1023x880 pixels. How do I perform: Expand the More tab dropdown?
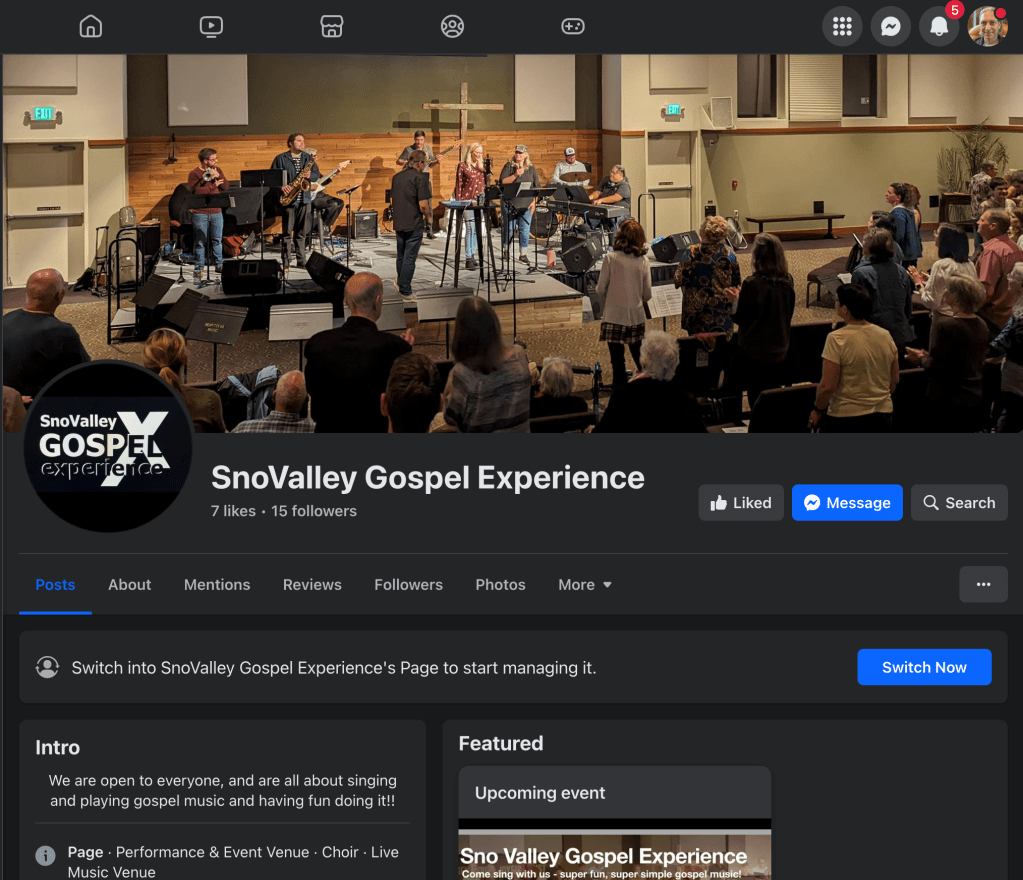coord(585,584)
